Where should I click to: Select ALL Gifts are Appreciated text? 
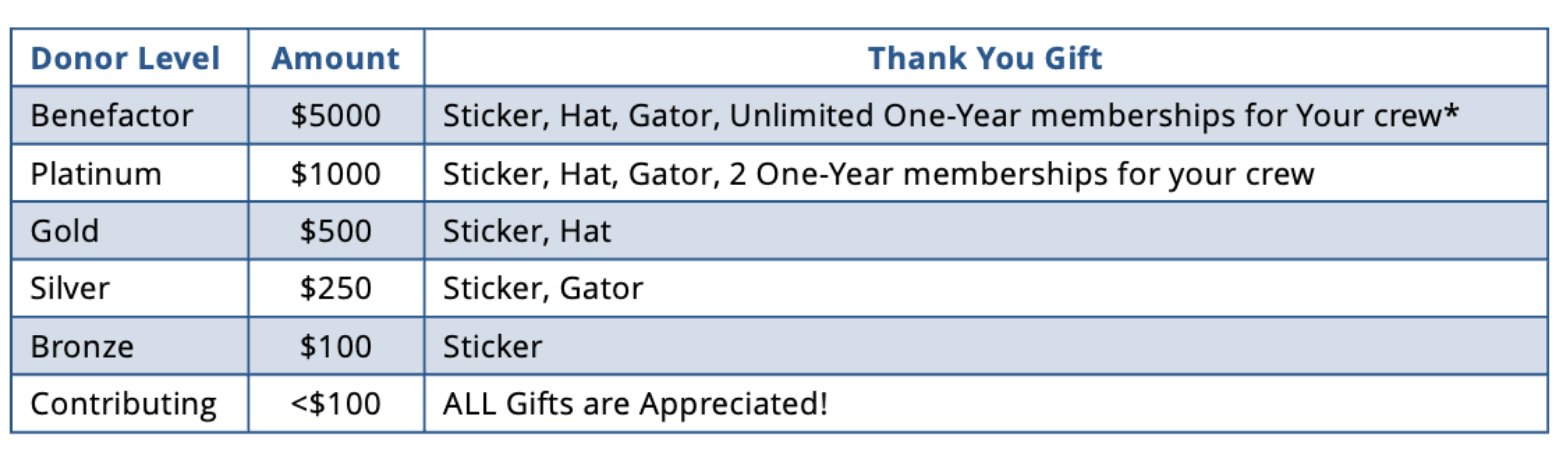pos(635,404)
